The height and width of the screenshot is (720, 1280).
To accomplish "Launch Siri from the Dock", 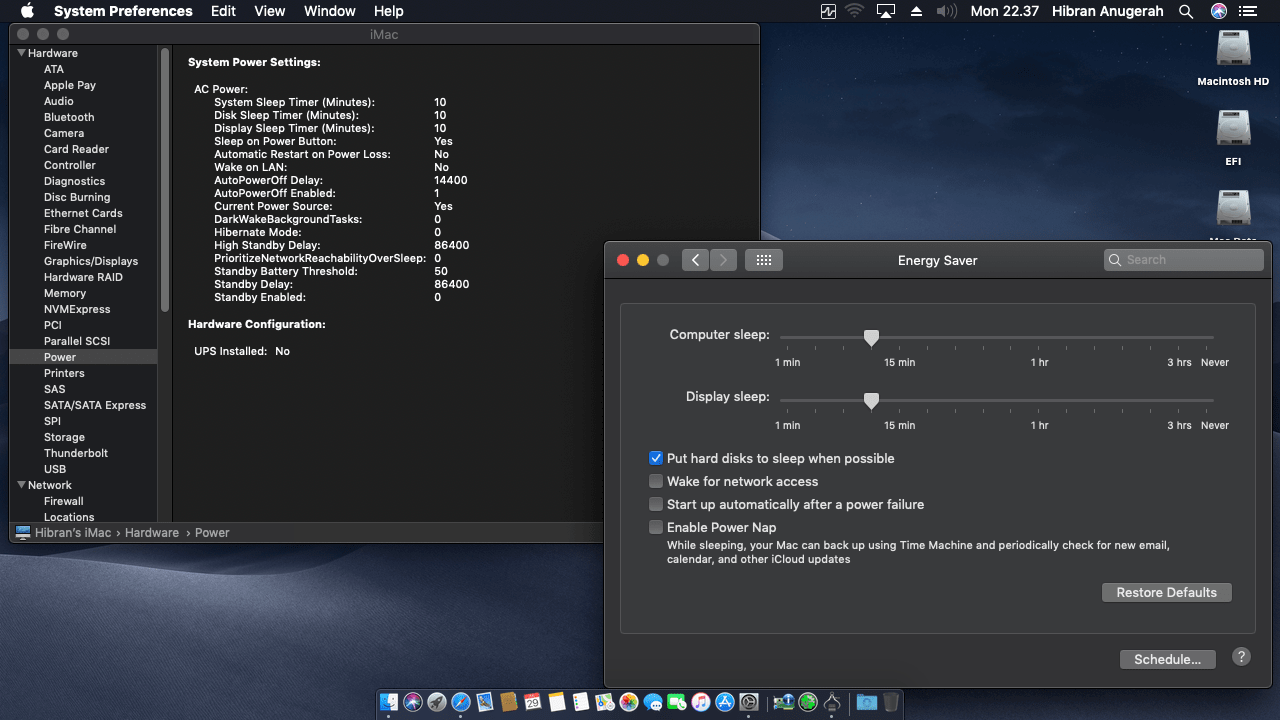I will 413,703.
